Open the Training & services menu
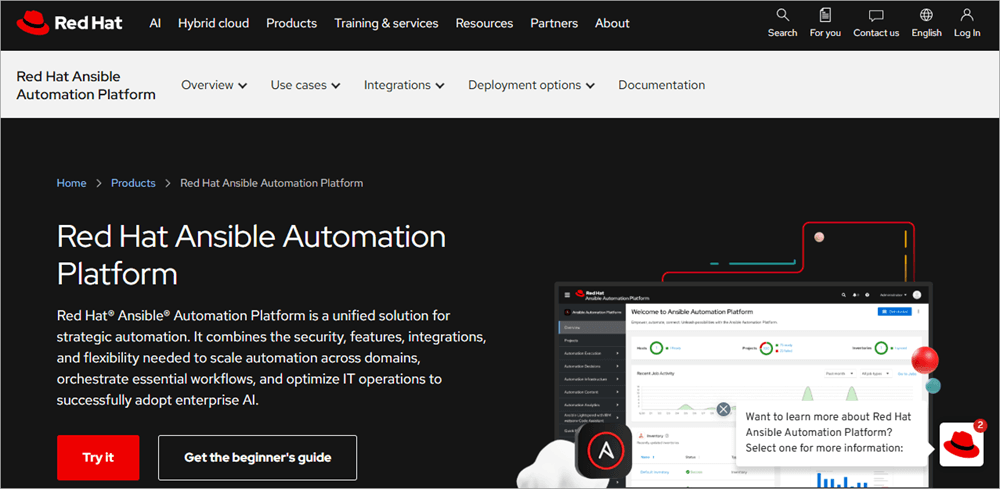Screen dimensions: 1000x490 tap(386, 24)
